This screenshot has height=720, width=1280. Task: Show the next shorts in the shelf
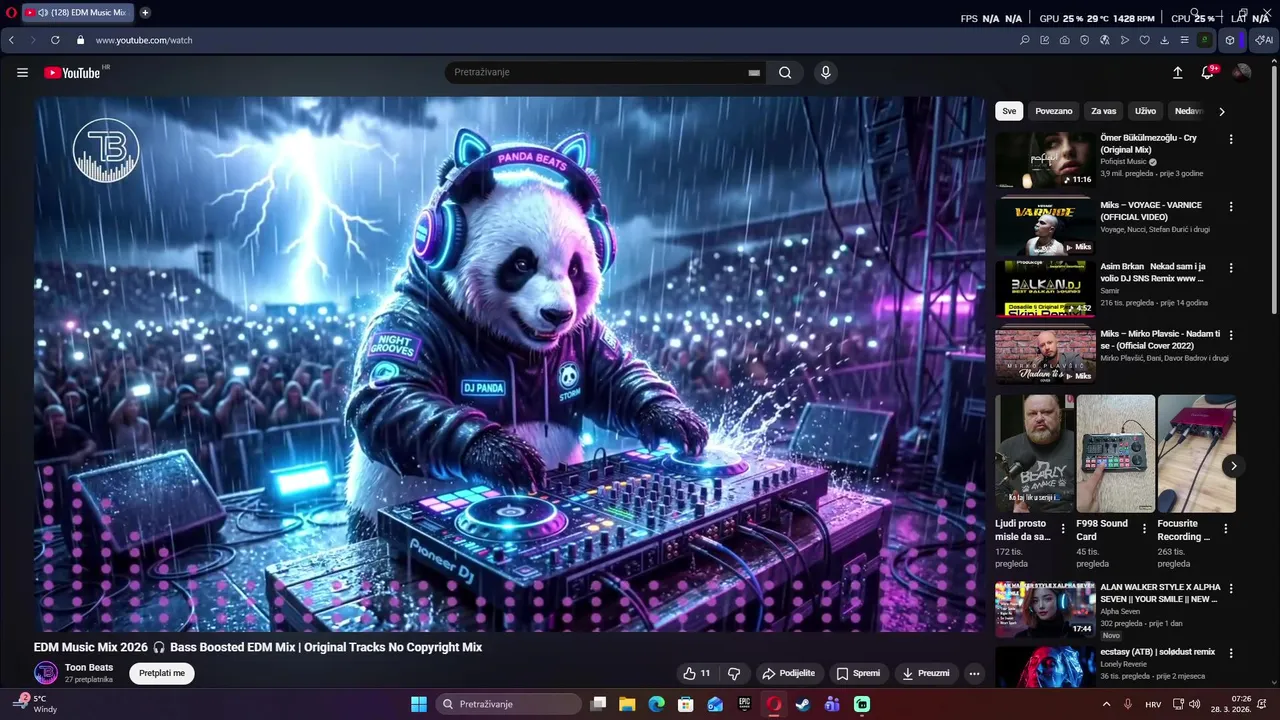point(1233,466)
